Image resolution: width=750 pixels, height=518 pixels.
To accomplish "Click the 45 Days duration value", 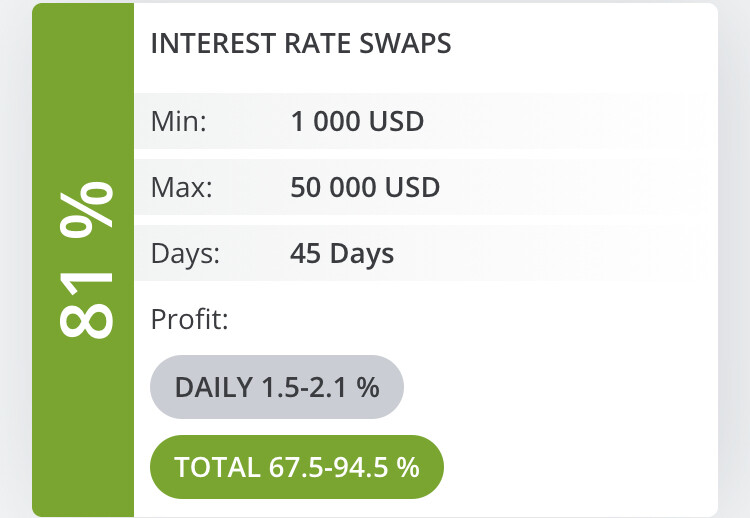I will click(342, 253).
